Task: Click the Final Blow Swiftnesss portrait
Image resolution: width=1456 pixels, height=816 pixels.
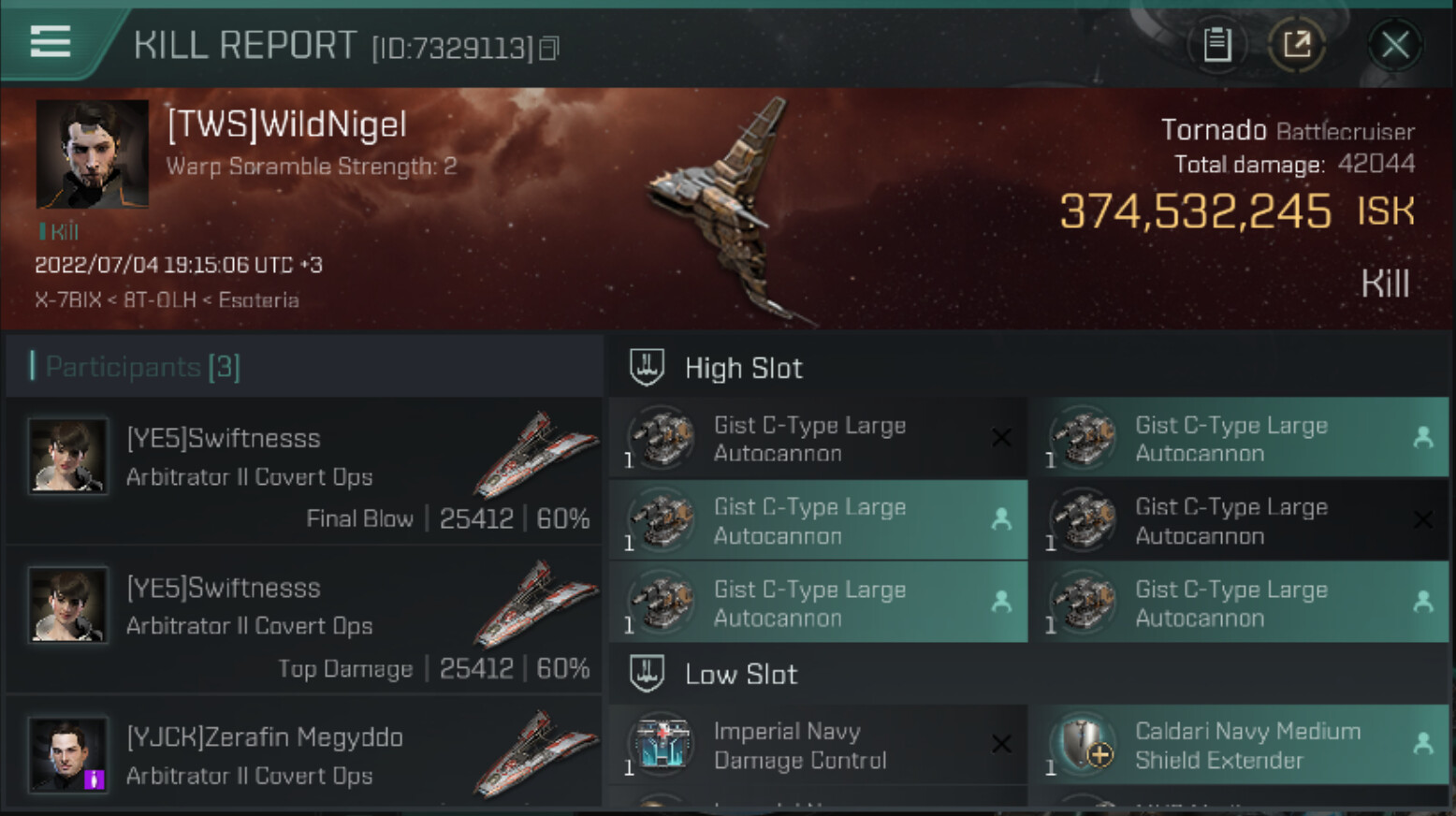Action: 66,456
